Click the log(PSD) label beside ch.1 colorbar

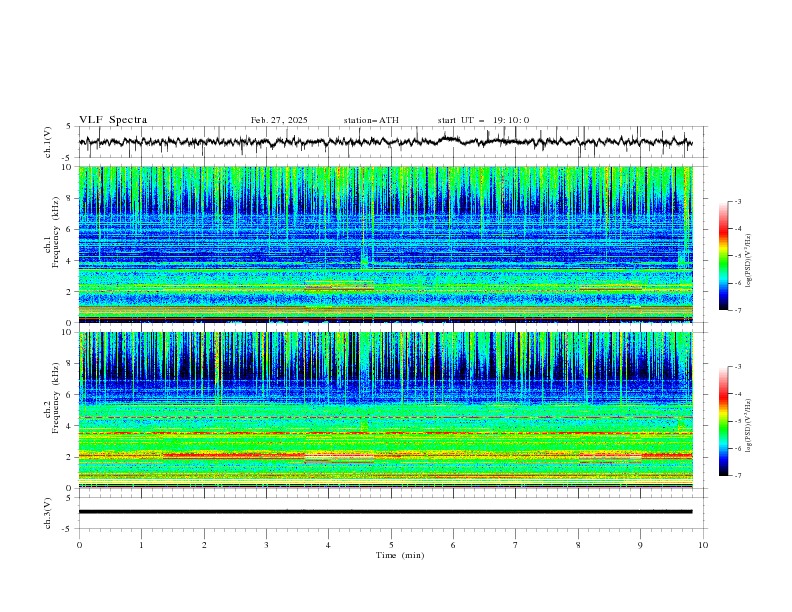748,261
